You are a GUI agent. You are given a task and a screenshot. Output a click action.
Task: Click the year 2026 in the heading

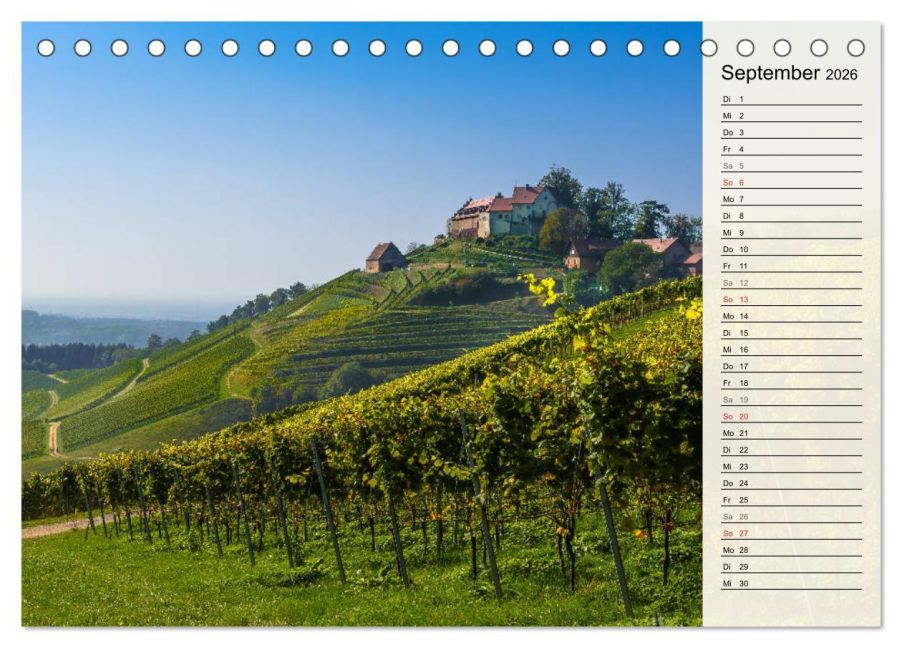(841, 75)
